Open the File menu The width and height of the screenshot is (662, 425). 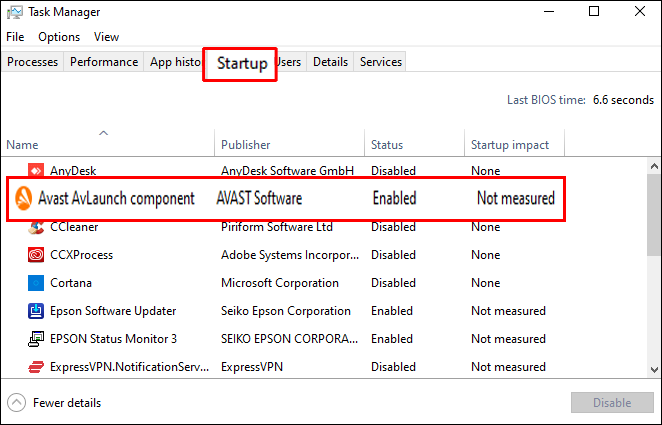point(15,37)
